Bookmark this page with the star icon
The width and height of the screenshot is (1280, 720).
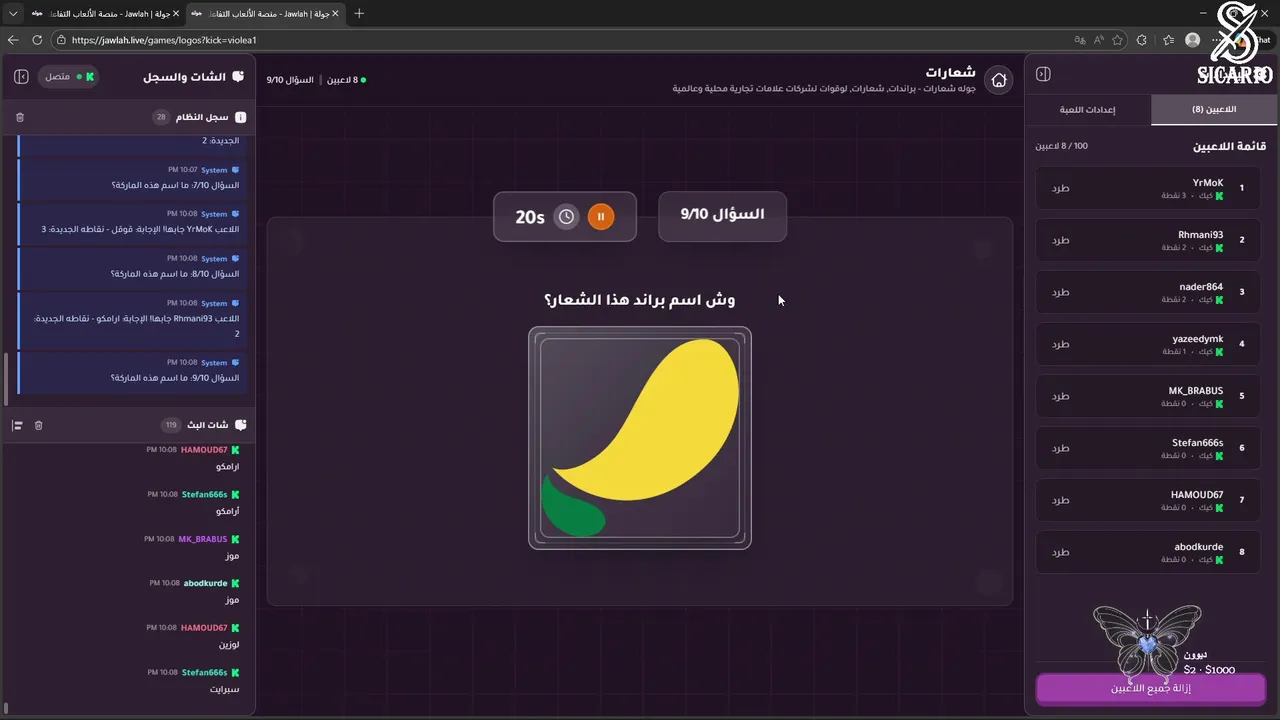1117,40
